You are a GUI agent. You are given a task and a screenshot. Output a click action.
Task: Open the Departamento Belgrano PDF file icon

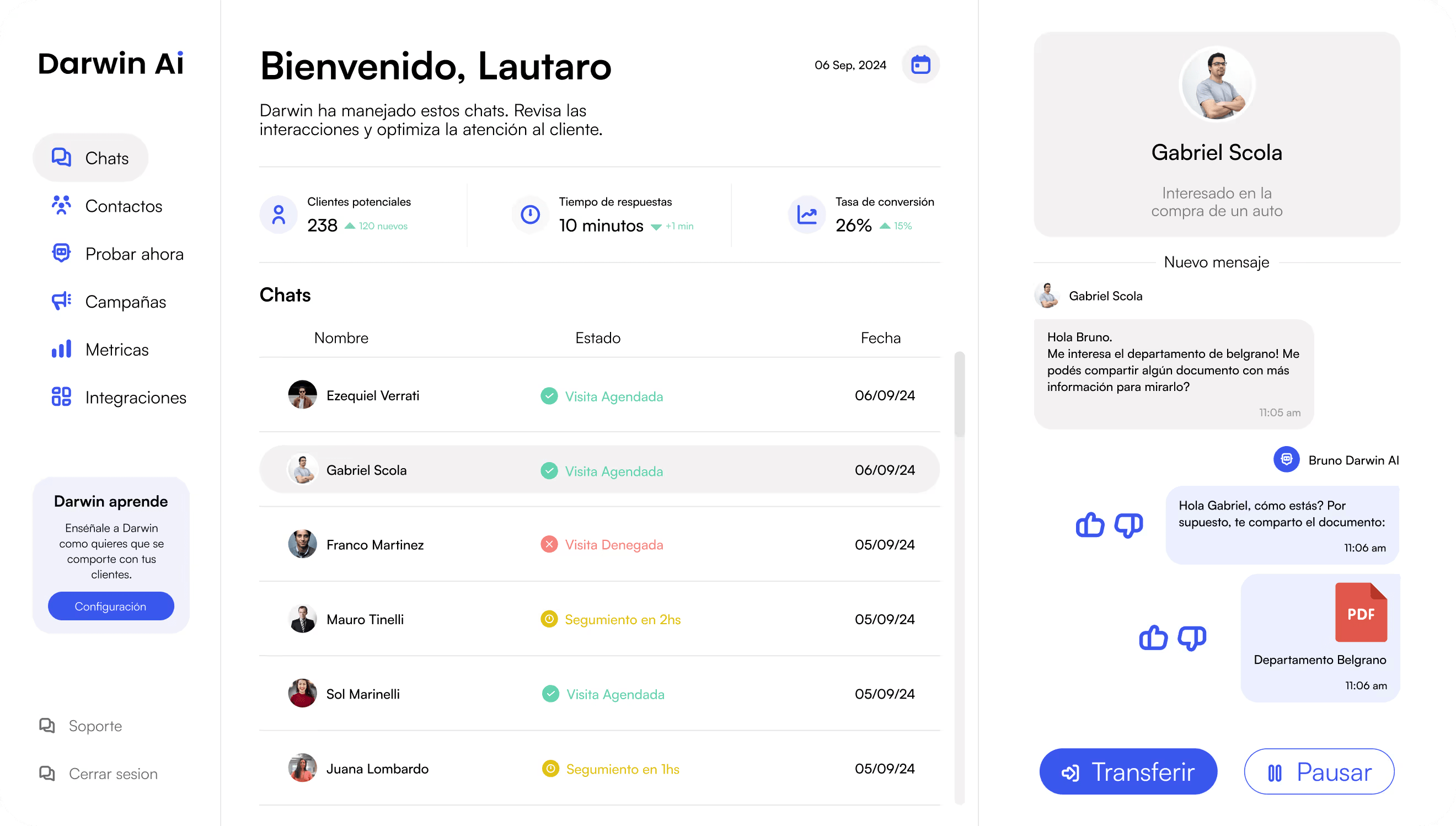tap(1361, 613)
